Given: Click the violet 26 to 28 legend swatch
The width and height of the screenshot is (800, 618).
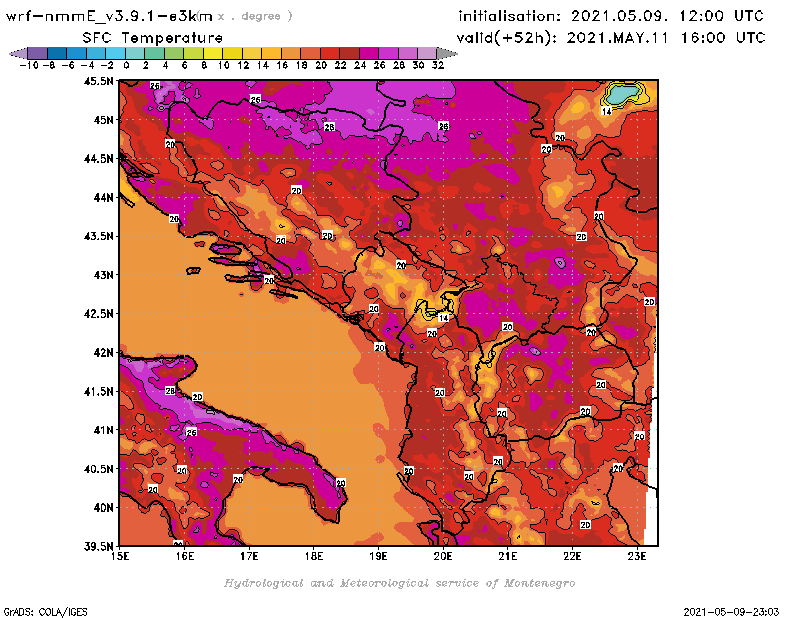Looking at the screenshot, I should click(x=388, y=53).
